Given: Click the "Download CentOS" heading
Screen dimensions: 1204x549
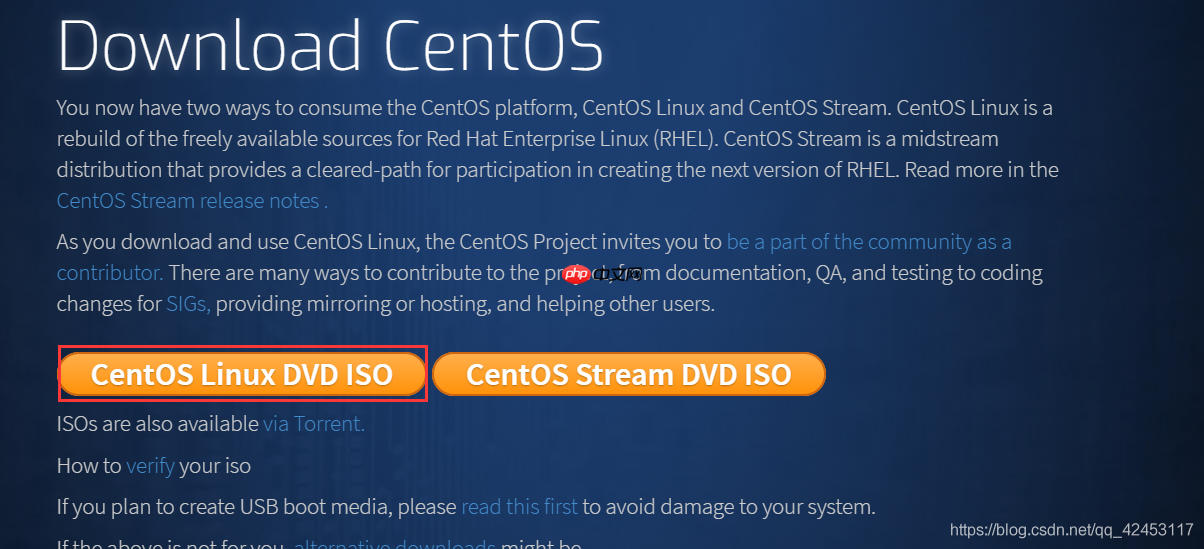Looking at the screenshot, I should [x=330, y=46].
